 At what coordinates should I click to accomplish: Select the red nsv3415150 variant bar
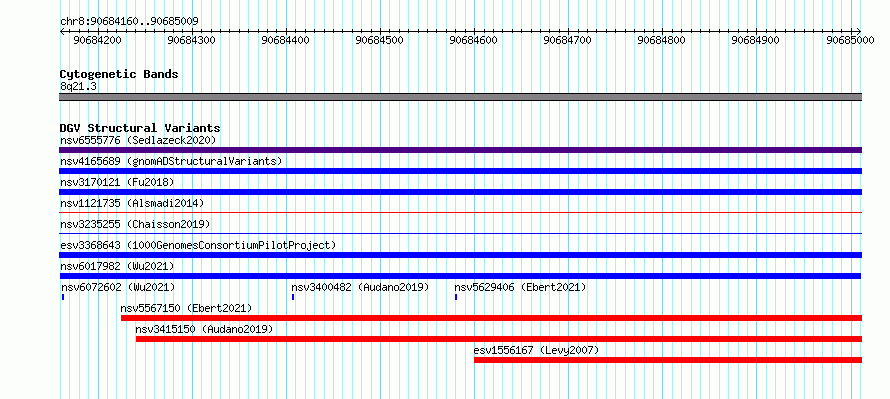pos(499,339)
